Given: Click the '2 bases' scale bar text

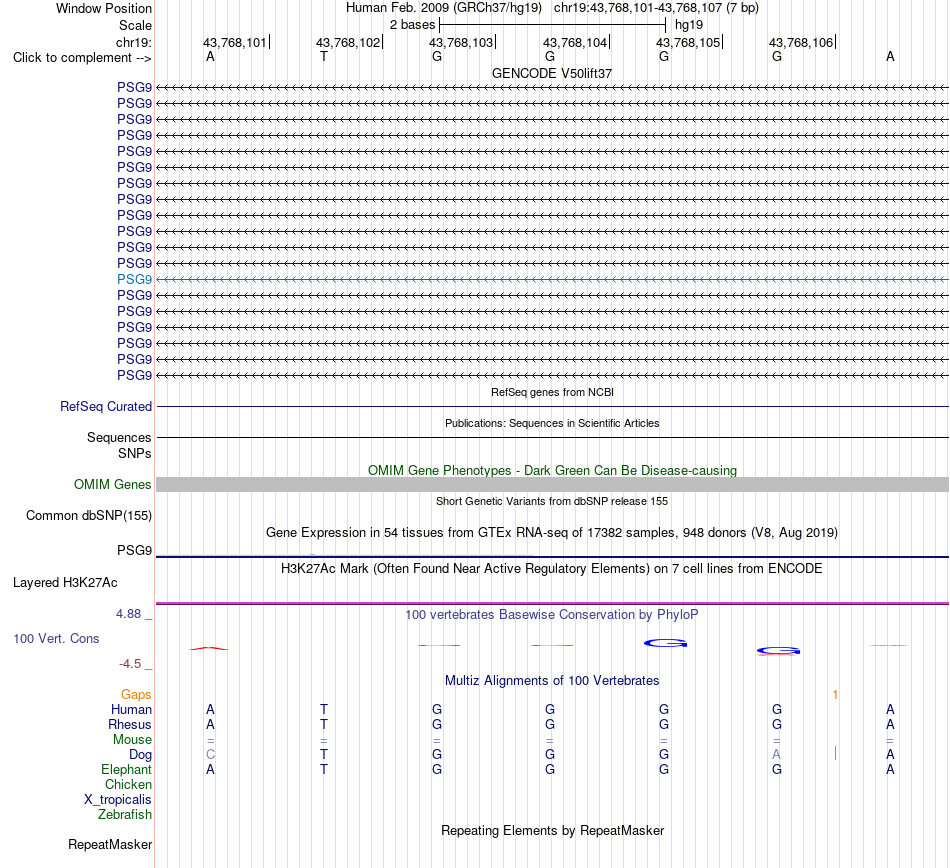Looking at the screenshot, I should click(412, 25).
